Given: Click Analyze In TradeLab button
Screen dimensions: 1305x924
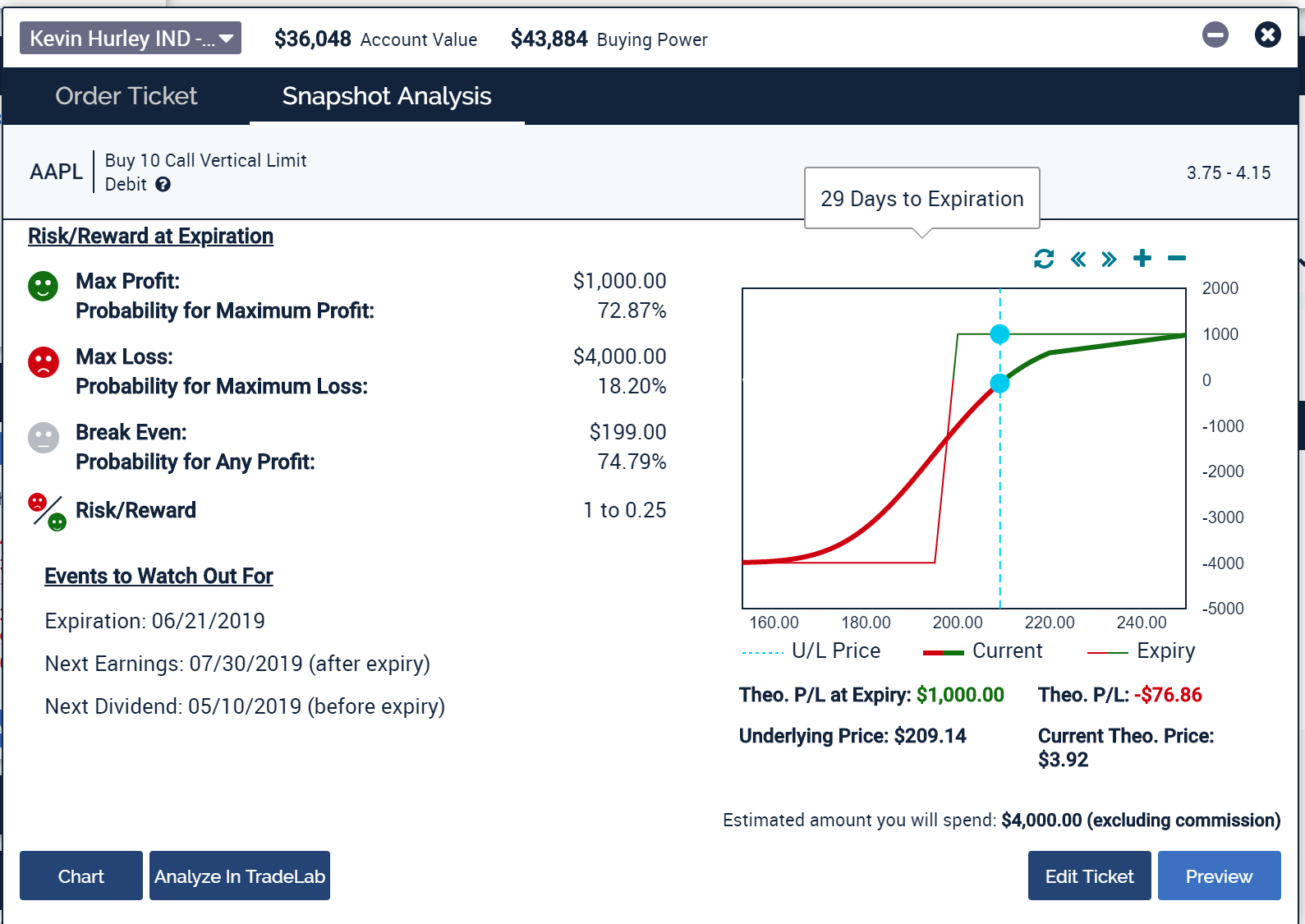Looking at the screenshot, I should pos(240,876).
